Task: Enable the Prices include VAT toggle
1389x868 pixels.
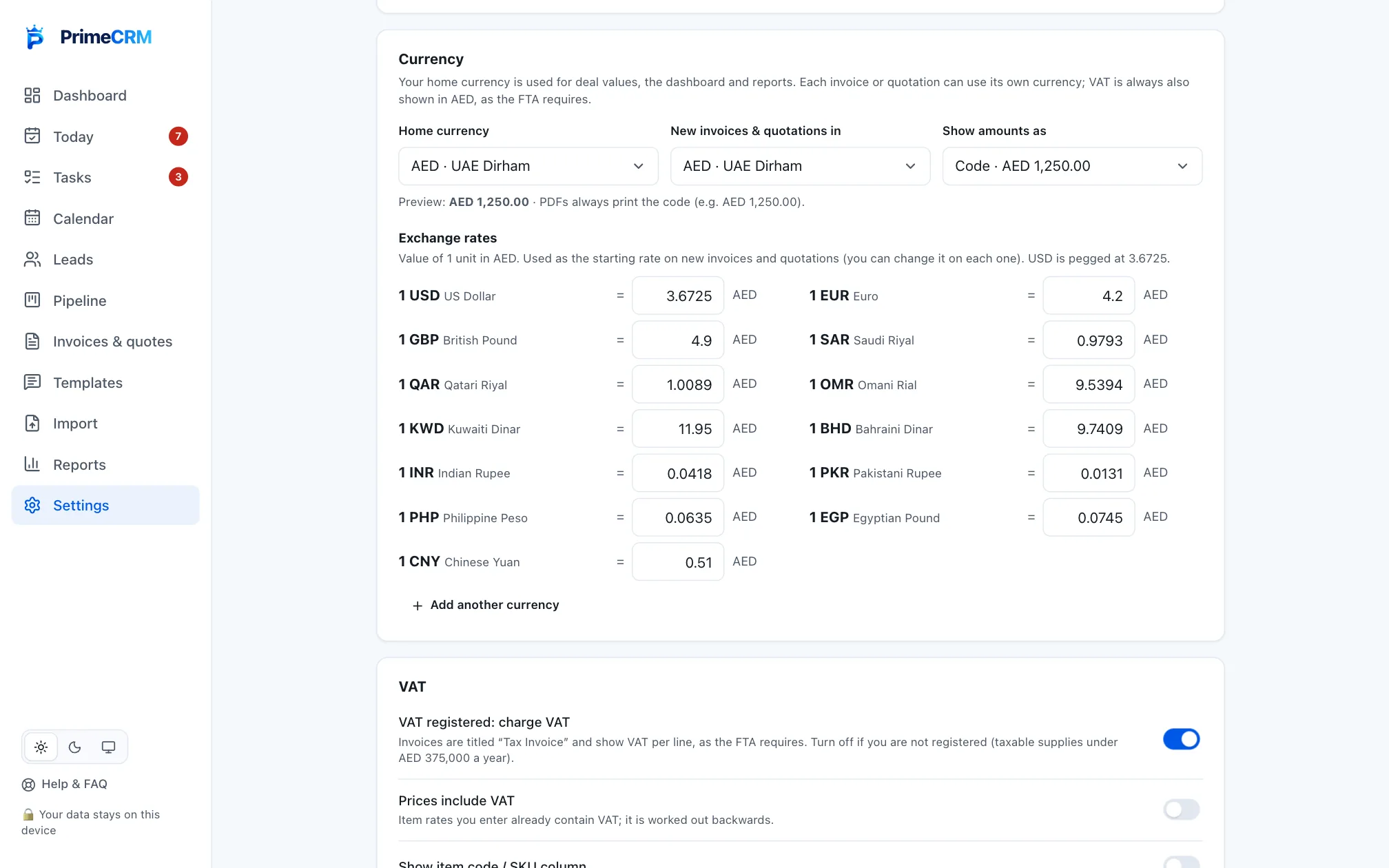Action: tap(1181, 809)
